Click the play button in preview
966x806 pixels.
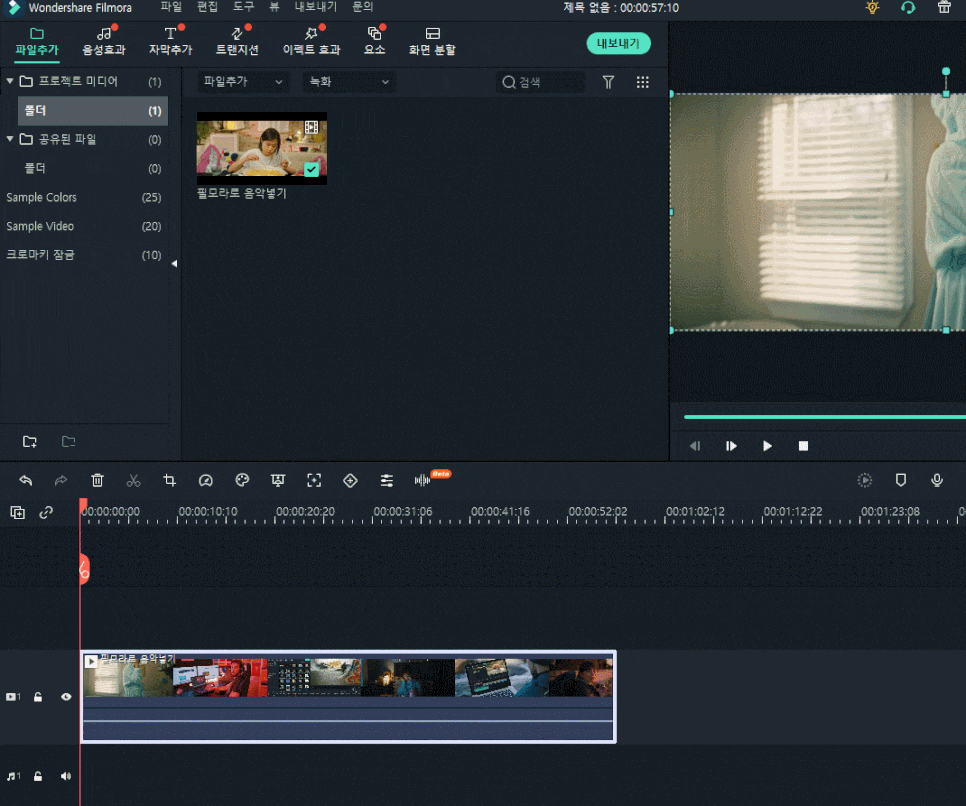(767, 446)
